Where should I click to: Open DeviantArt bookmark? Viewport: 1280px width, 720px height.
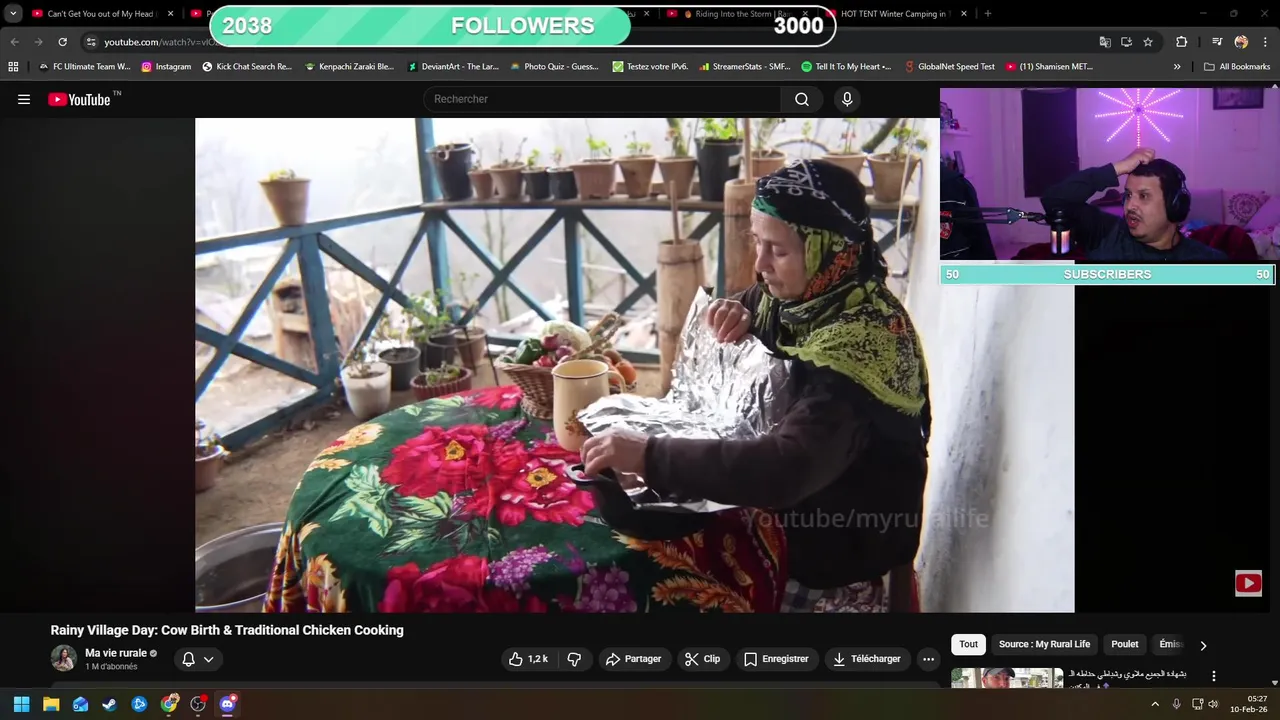coord(452,67)
